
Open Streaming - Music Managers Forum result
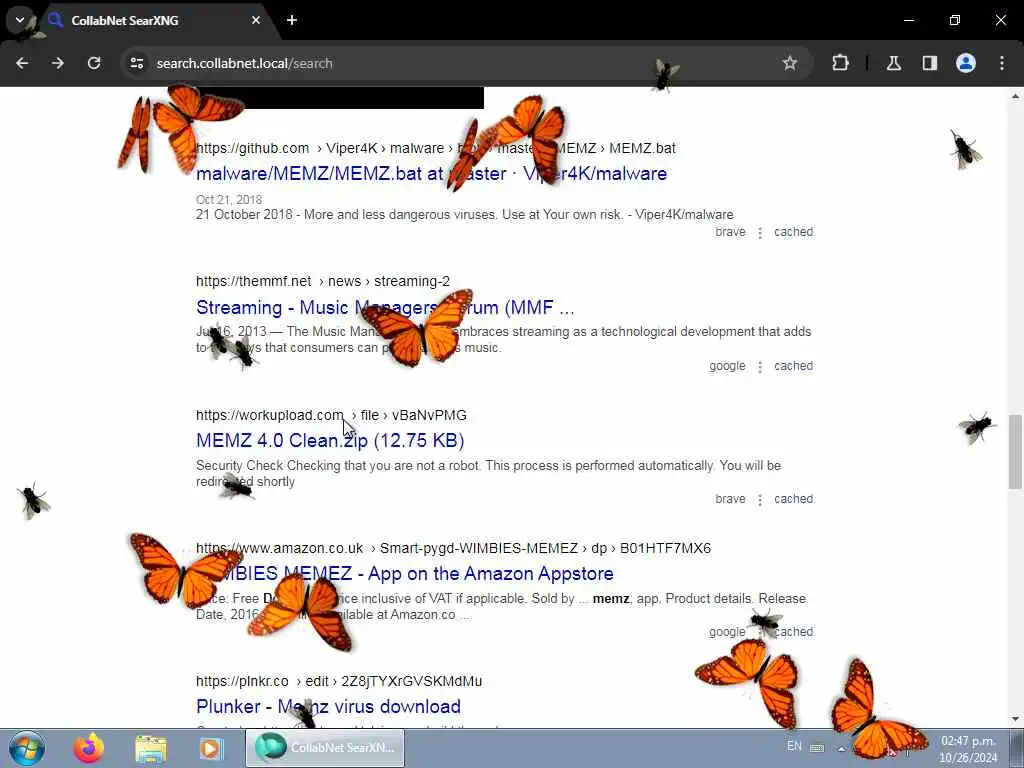385,308
